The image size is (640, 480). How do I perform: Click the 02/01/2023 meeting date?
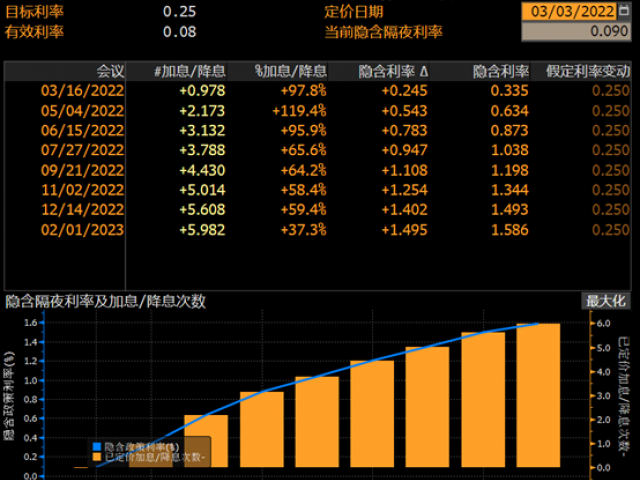tap(82, 229)
